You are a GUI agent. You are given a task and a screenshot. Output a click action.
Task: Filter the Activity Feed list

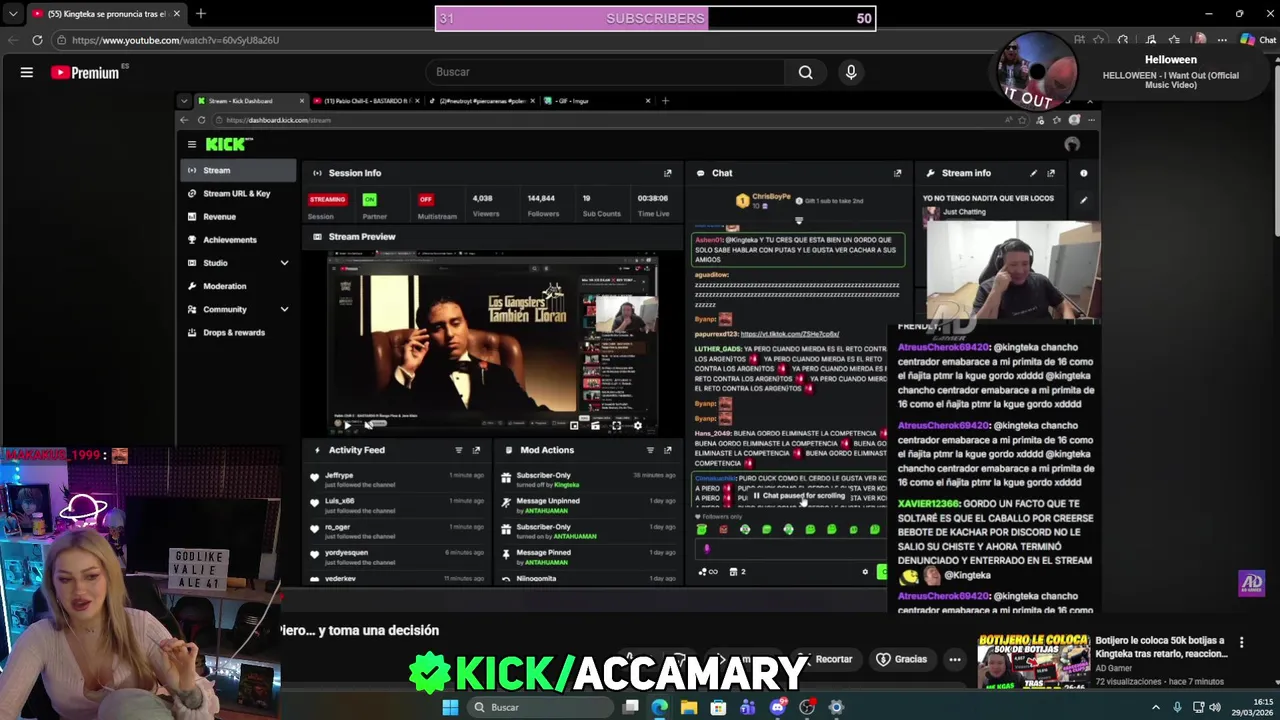click(x=459, y=450)
